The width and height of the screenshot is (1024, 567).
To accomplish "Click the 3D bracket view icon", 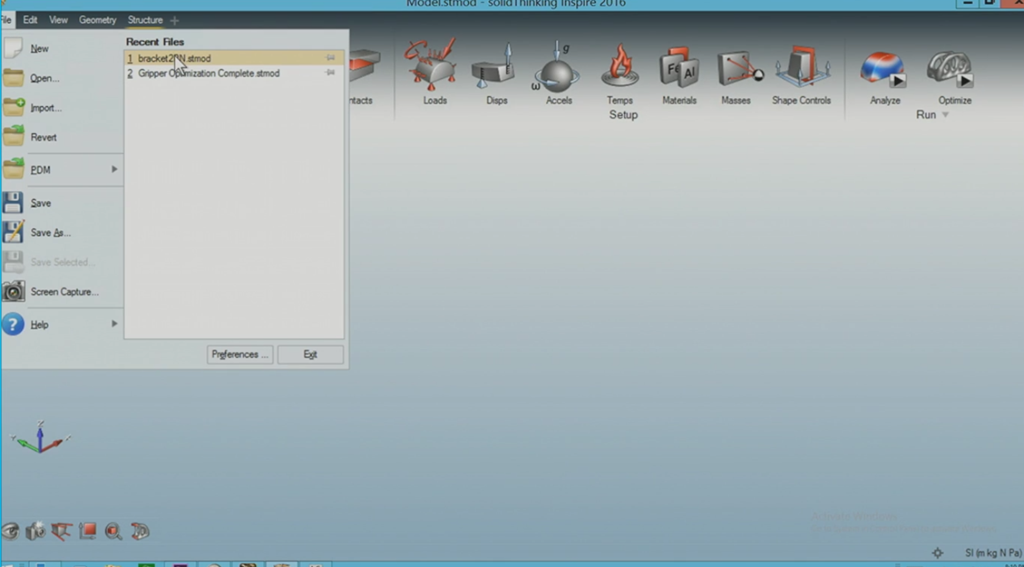I will (140, 531).
